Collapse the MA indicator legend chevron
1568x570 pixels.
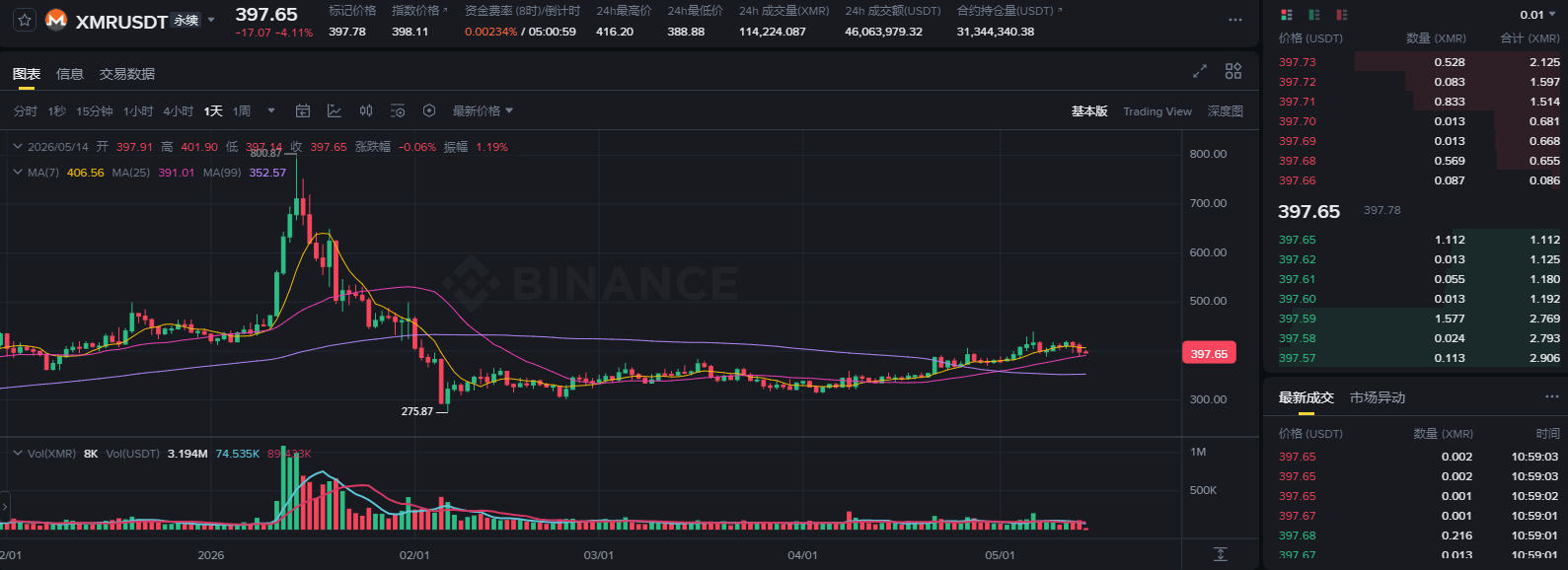click(x=18, y=172)
